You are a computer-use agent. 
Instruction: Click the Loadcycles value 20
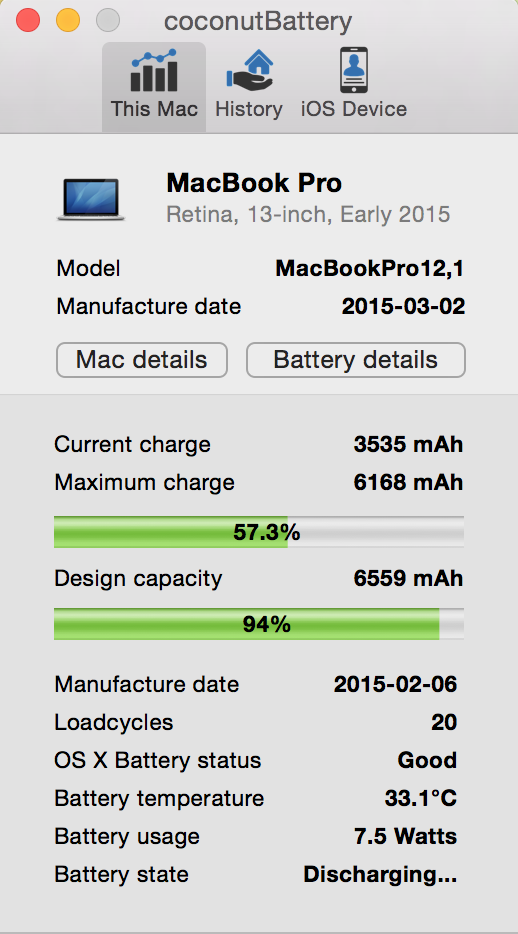(x=444, y=722)
